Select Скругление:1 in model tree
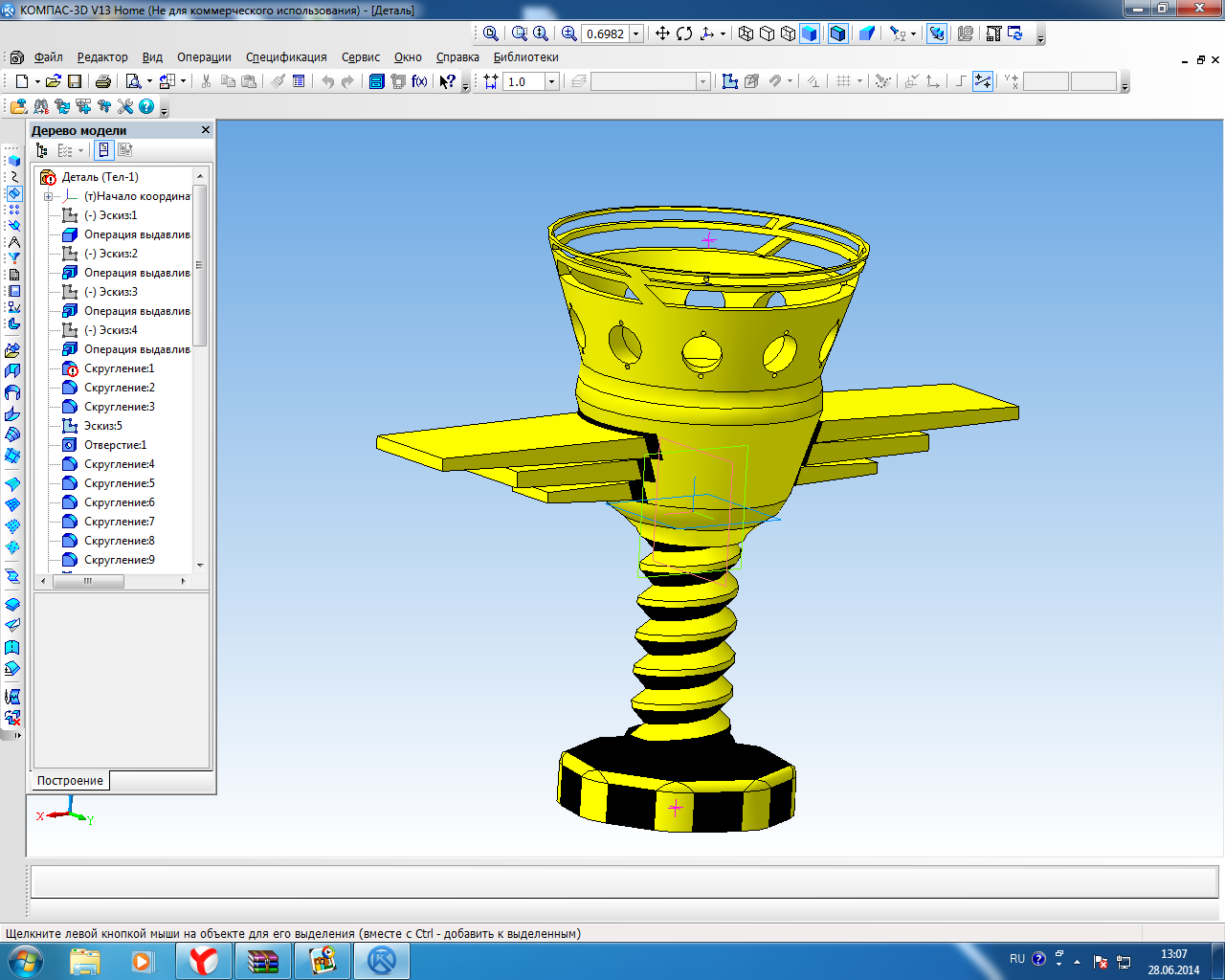 119,368
